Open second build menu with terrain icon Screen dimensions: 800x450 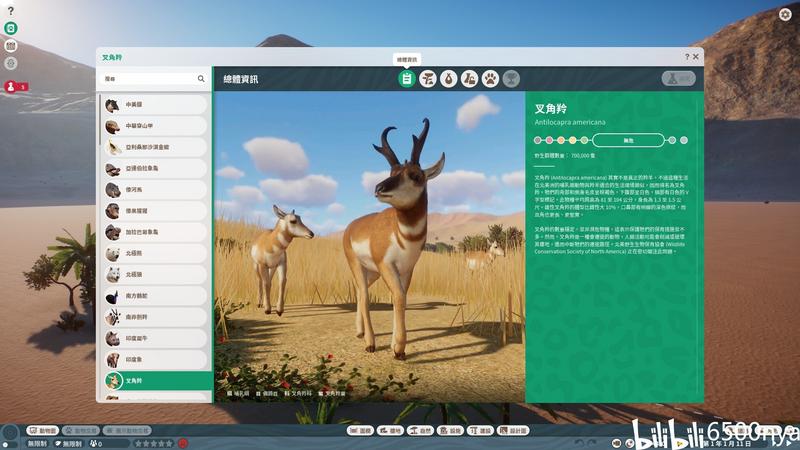390,431
